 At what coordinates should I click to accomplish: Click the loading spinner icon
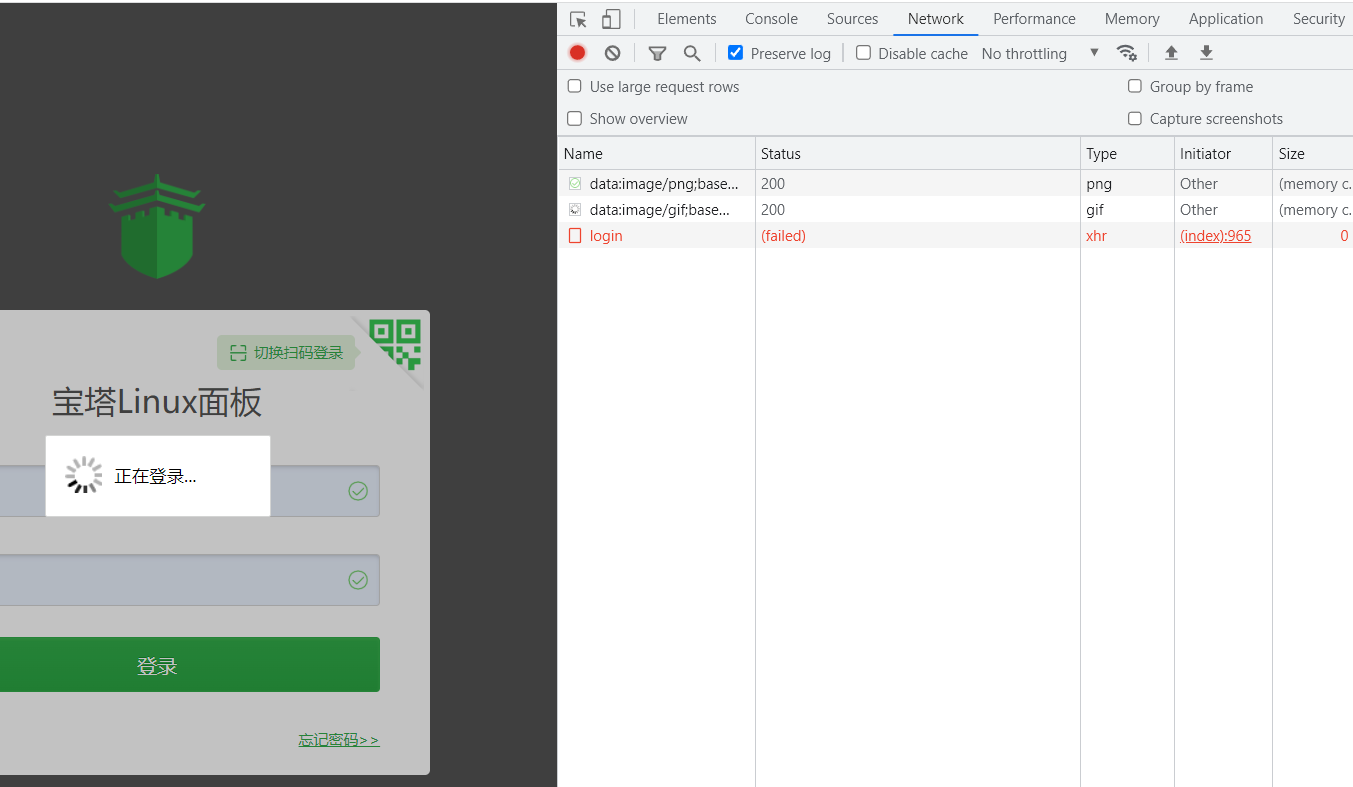(x=84, y=476)
